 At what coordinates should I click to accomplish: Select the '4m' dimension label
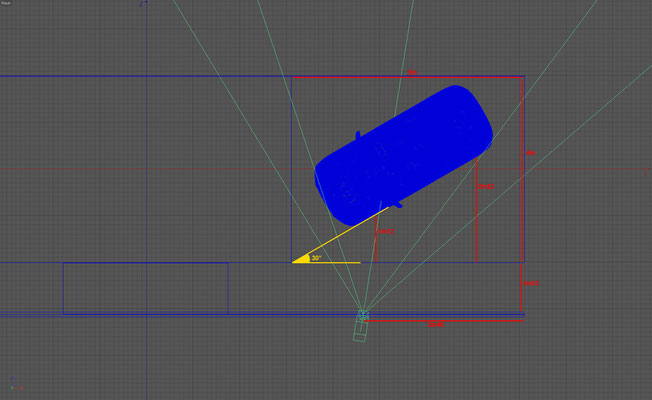pos(531,153)
